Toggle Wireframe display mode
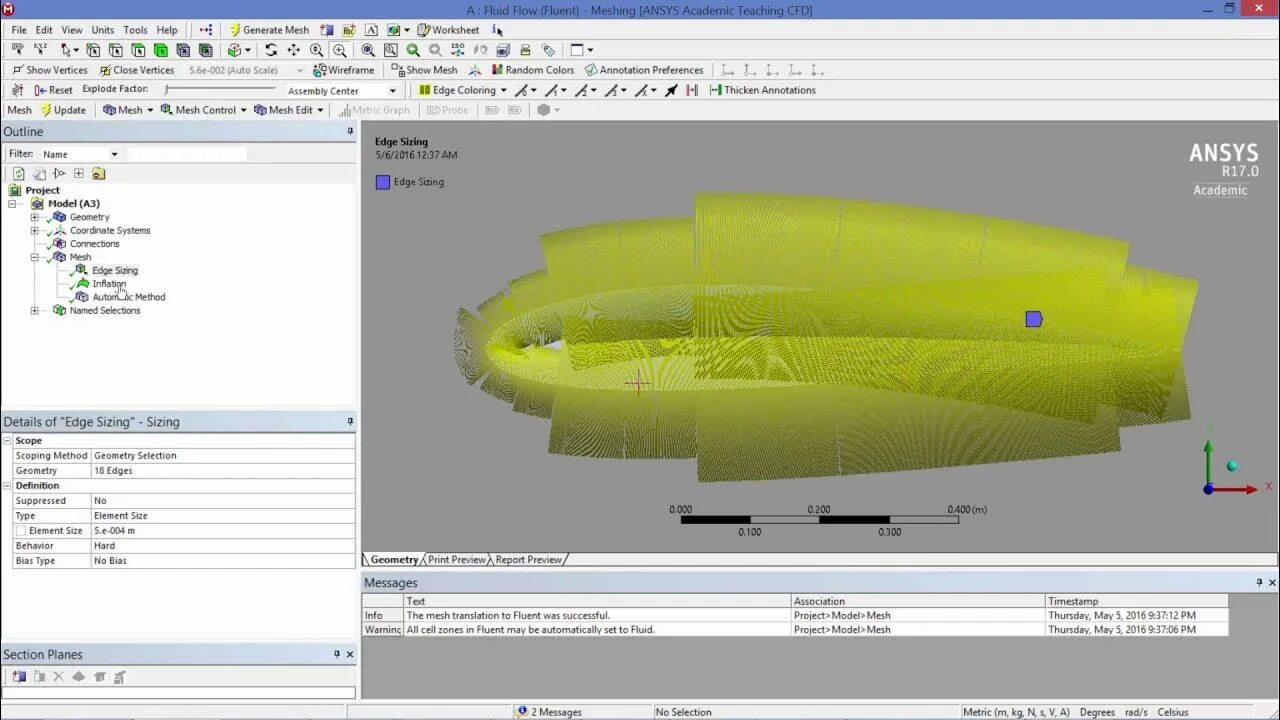Screen dimensions: 1280x720 tap(344, 70)
